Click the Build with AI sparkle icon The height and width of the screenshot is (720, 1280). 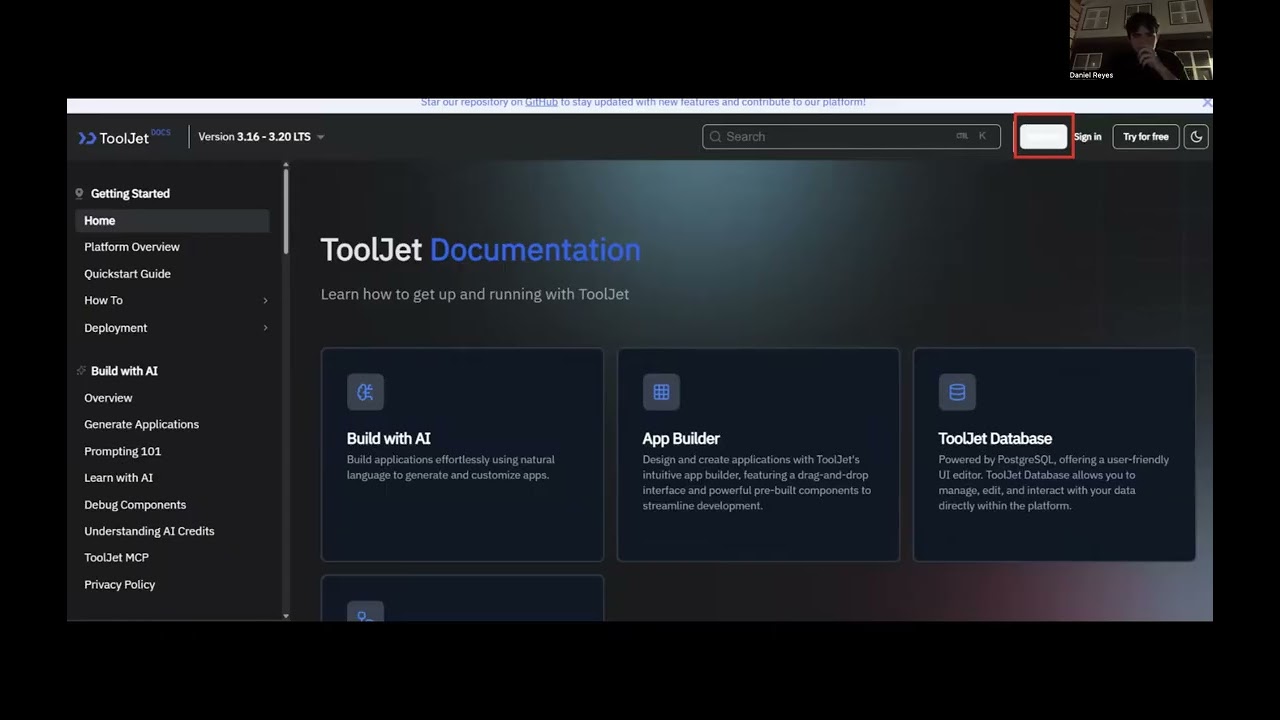tap(80, 371)
